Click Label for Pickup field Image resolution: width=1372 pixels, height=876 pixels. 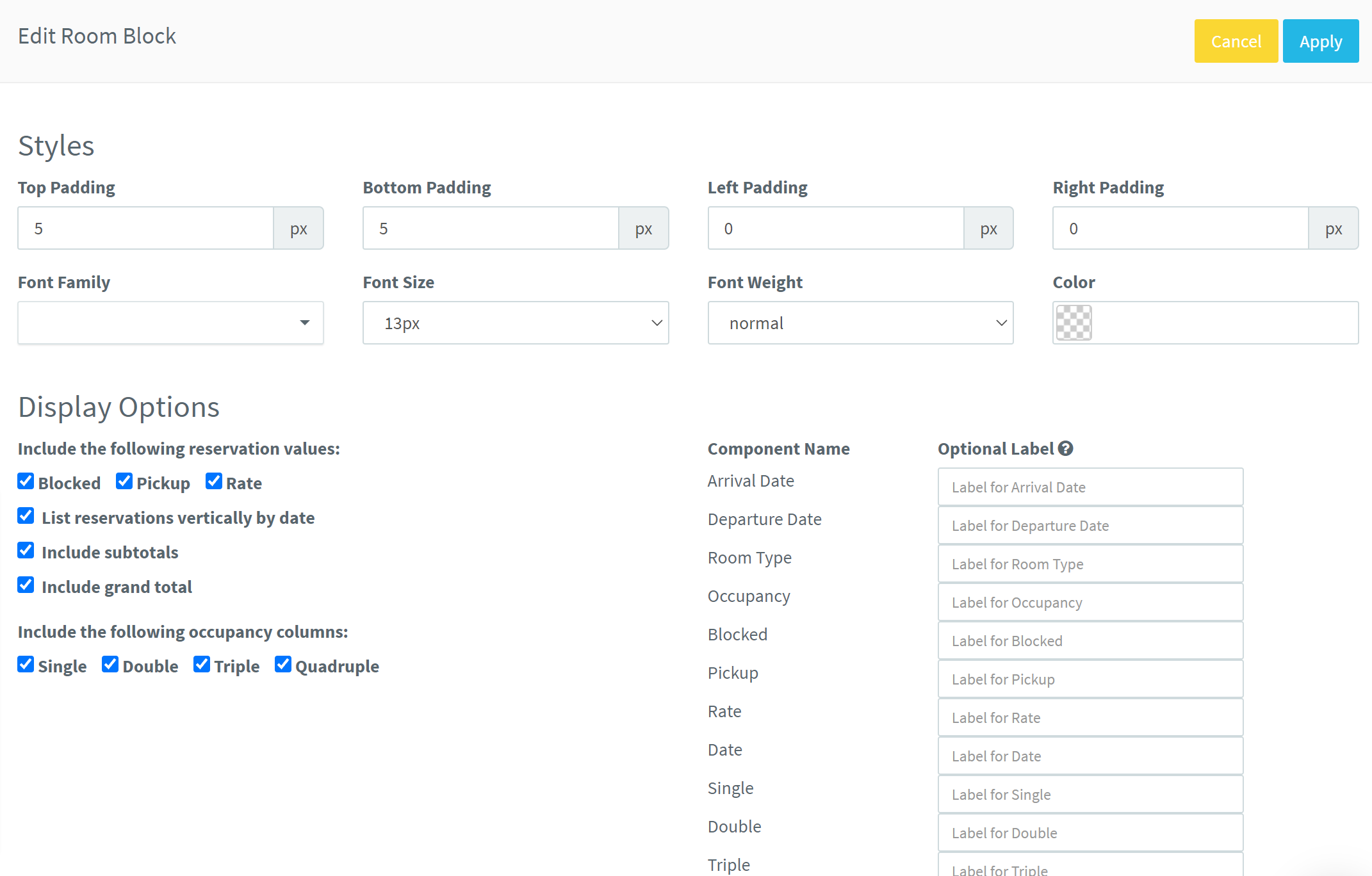click(x=1090, y=679)
